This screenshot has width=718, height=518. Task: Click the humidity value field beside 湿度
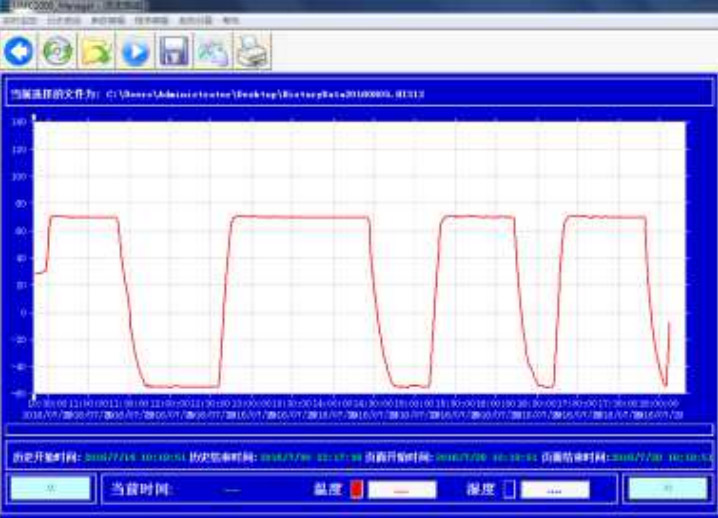click(555, 490)
